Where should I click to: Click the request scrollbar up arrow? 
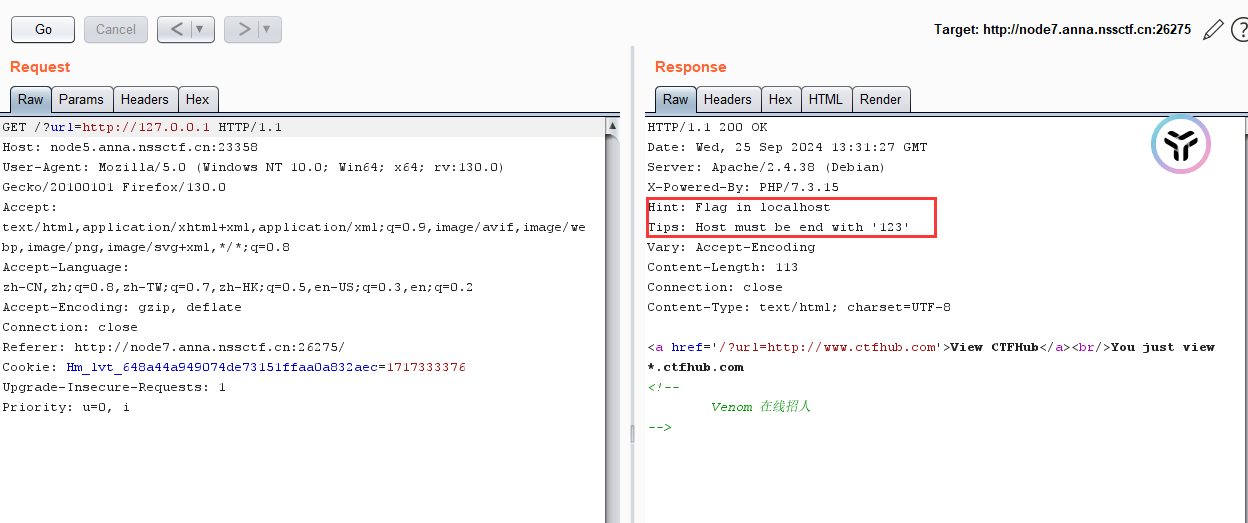pos(612,126)
